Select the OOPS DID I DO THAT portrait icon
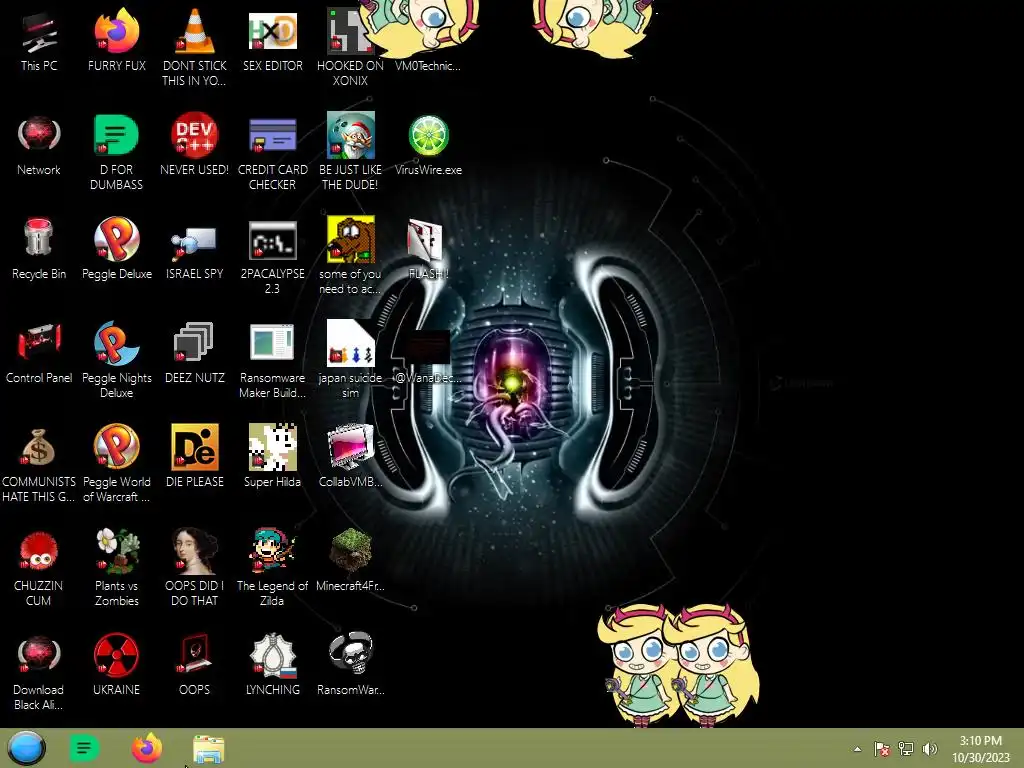Image resolution: width=1024 pixels, height=768 pixels. [x=195, y=550]
